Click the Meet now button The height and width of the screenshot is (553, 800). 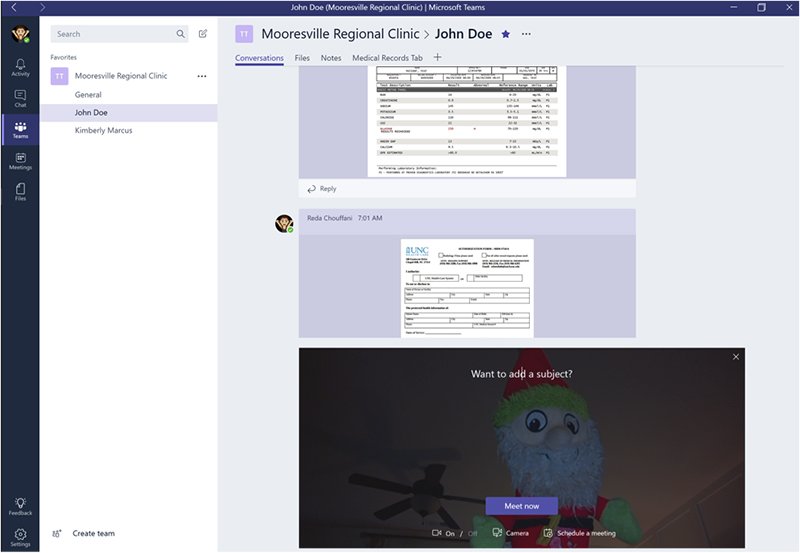521,506
